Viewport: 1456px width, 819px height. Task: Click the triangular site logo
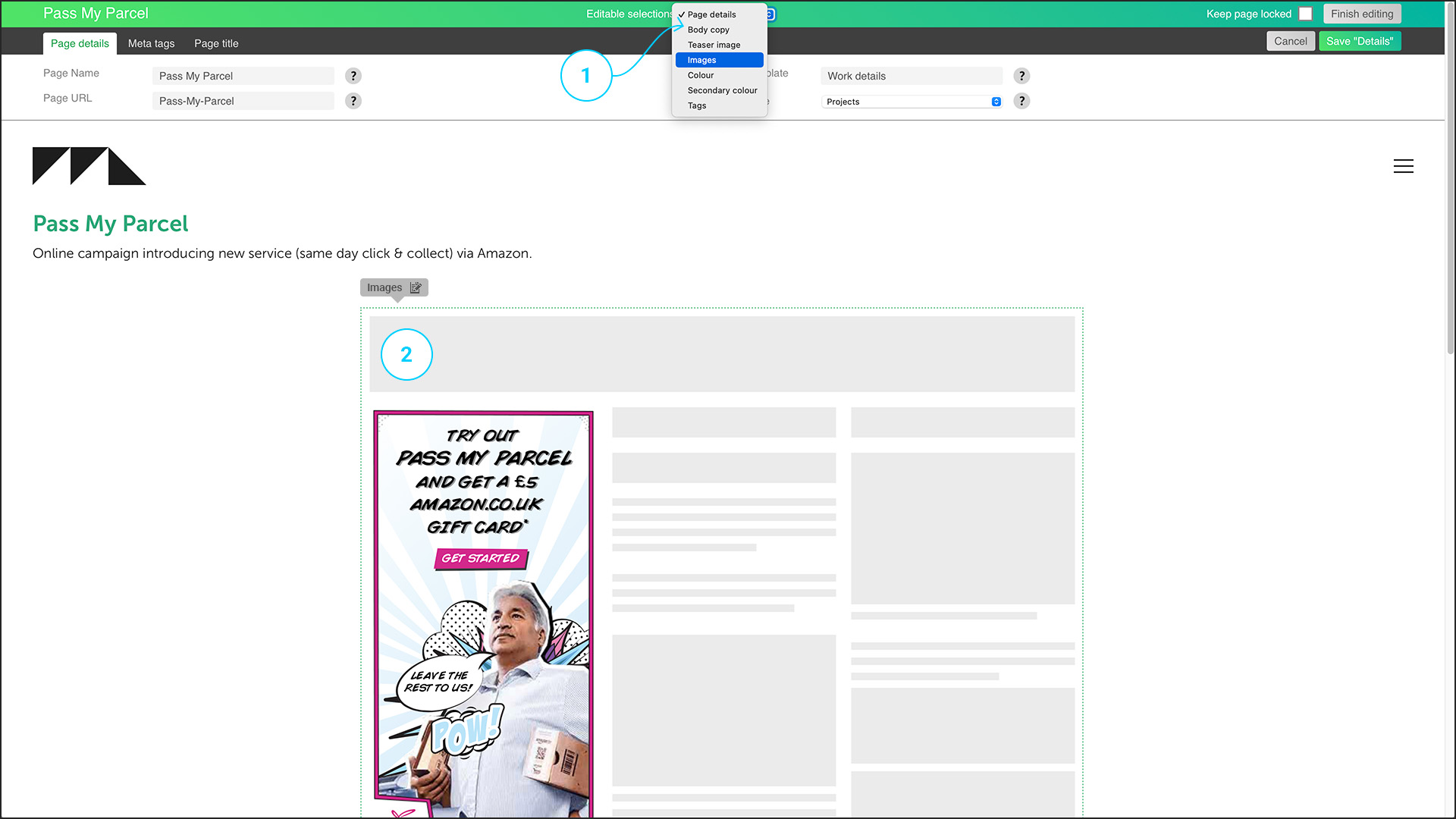[x=89, y=166]
